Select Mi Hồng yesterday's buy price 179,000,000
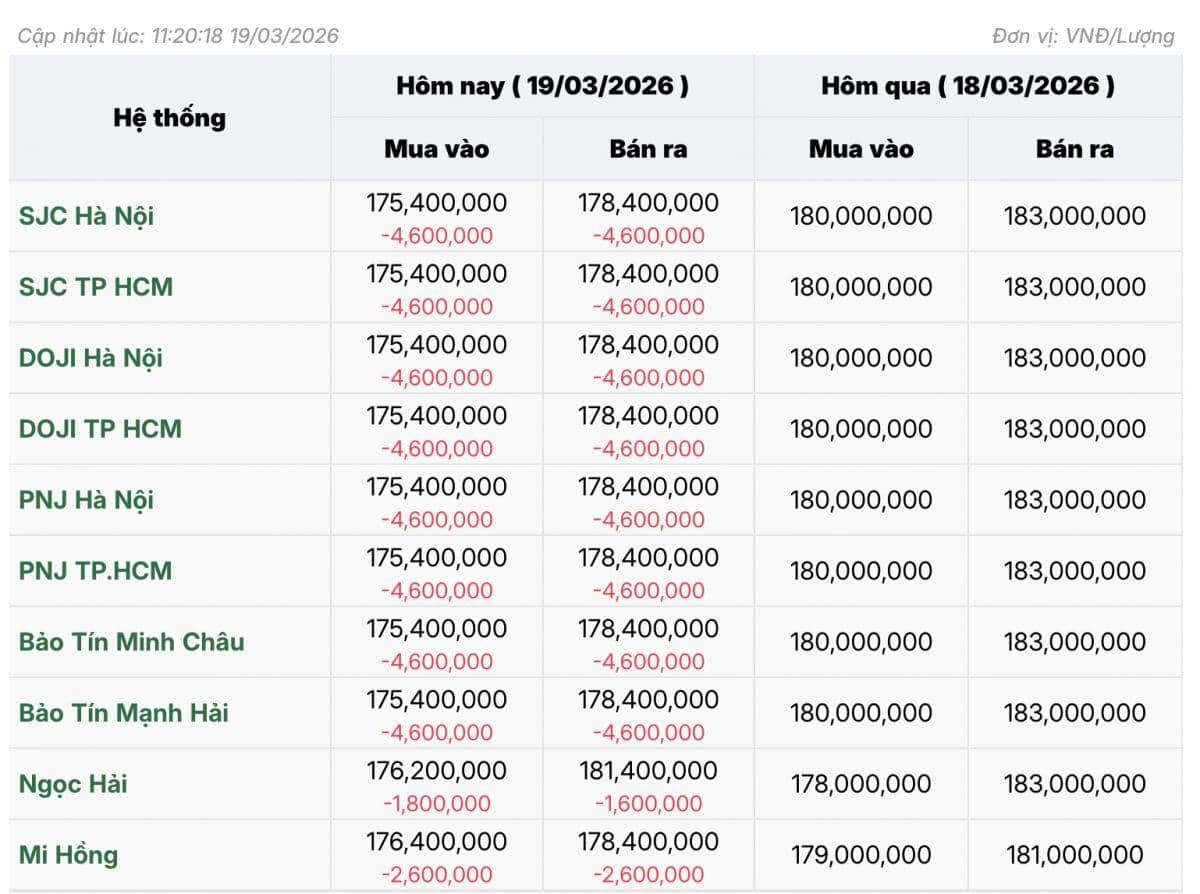This screenshot has height=894, width=1200. (861, 855)
